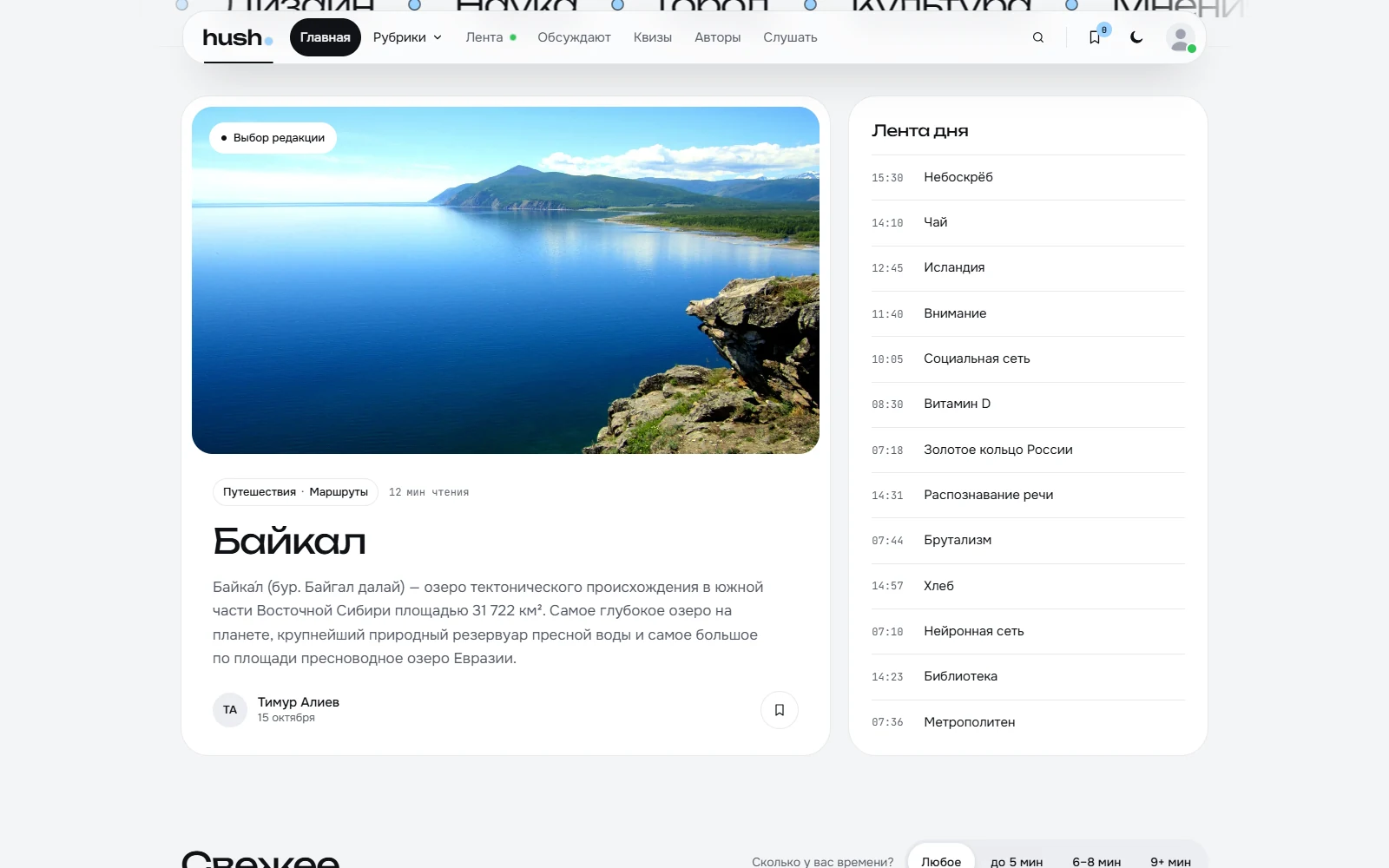Open the user profile avatar

(1180, 38)
